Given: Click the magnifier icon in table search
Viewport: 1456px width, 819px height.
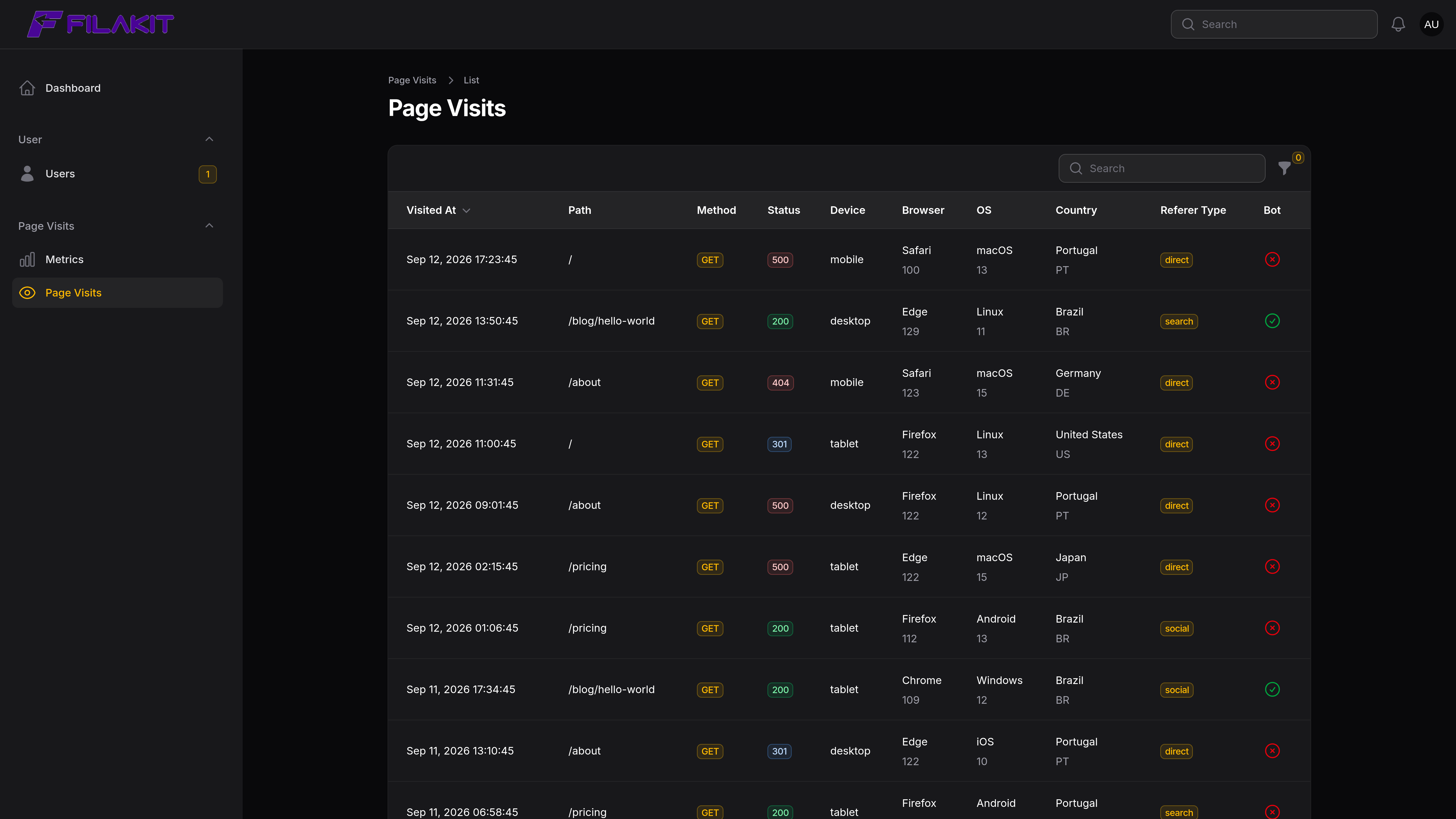Looking at the screenshot, I should pyautogui.click(x=1076, y=168).
